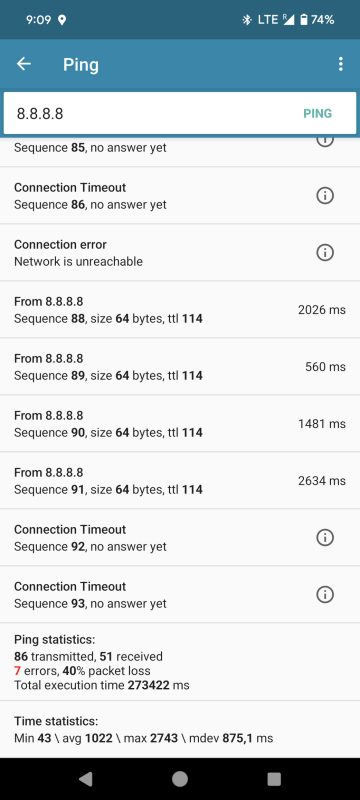Tap the Android recent apps square button
The width and height of the screenshot is (360, 800).
tap(274, 779)
